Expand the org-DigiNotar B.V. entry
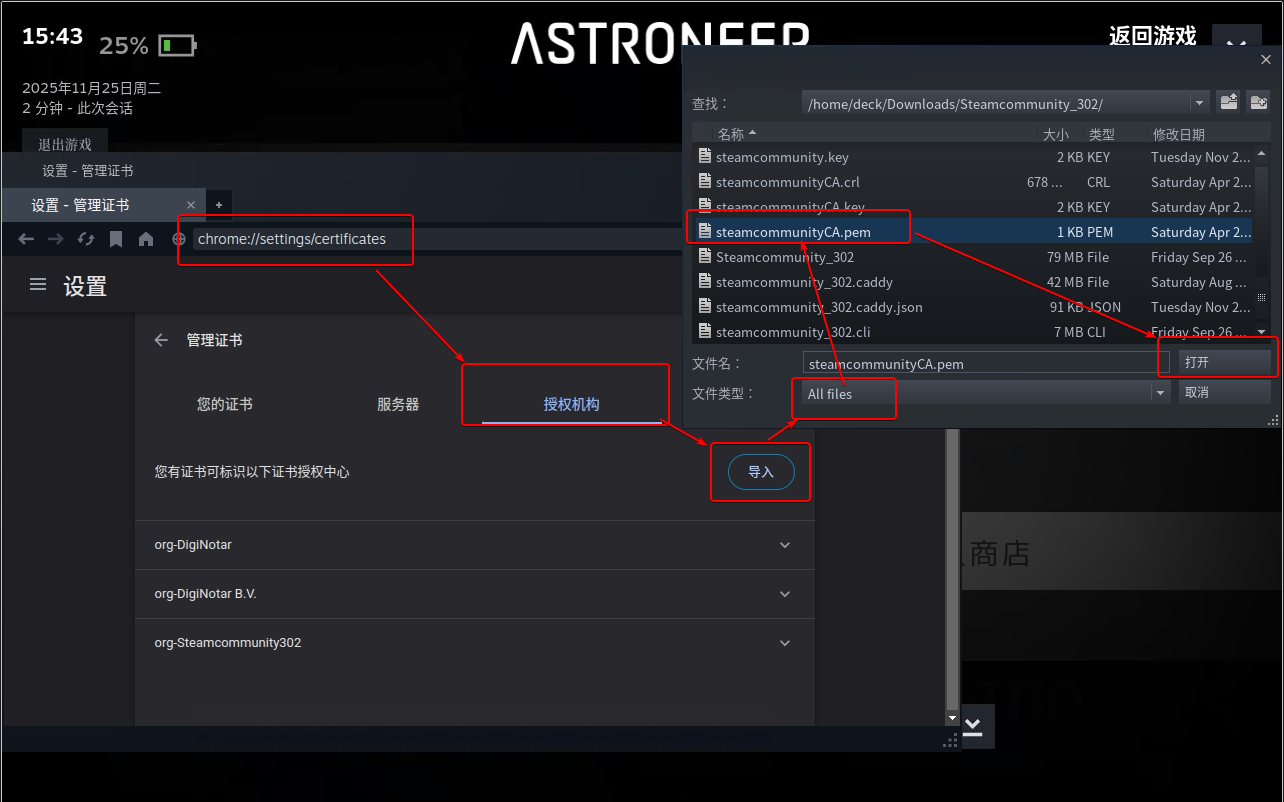The image size is (1284, 802). pyautogui.click(x=784, y=594)
